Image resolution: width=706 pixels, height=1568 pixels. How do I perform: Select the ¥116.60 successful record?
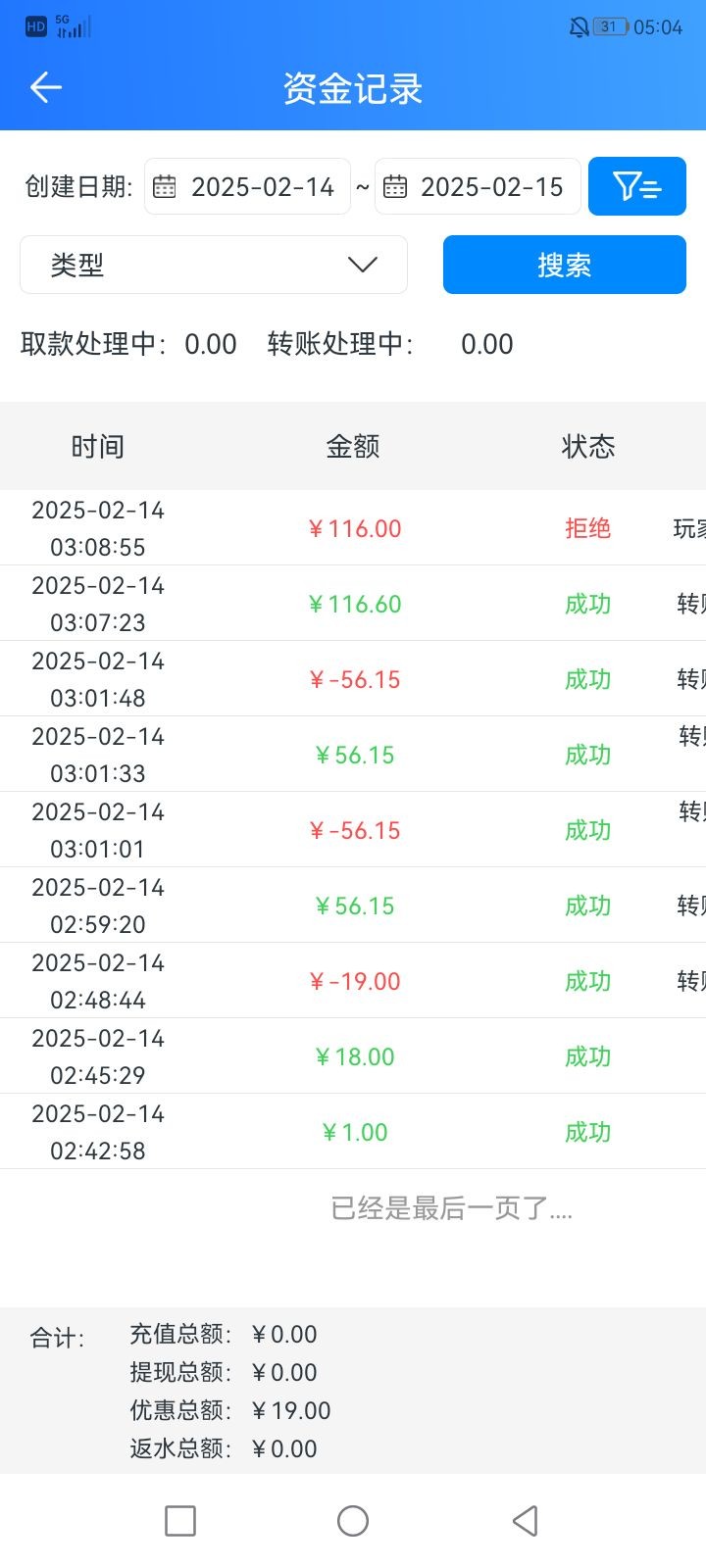pyautogui.click(x=353, y=604)
